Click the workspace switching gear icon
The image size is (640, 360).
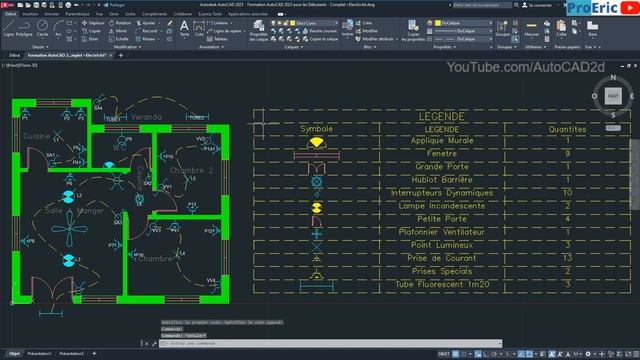pyautogui.click(x=588, y=354)
